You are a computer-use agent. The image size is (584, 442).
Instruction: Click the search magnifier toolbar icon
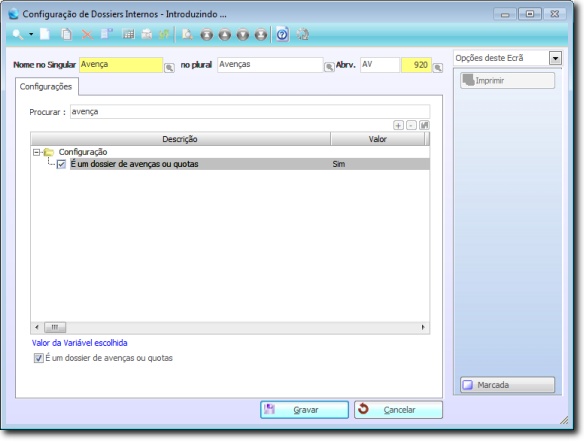coord(18,35)
